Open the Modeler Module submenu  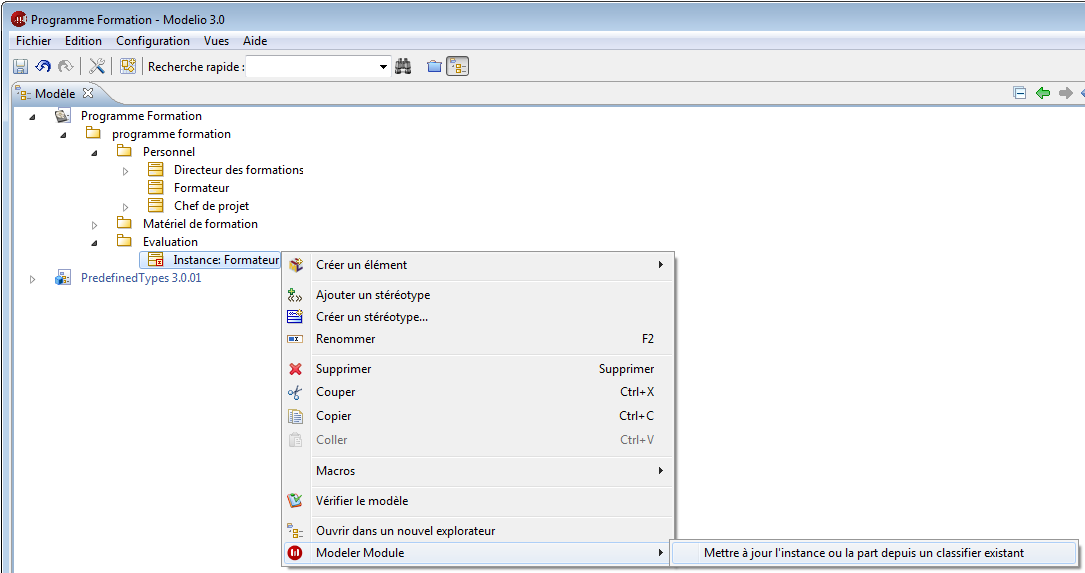(x=477, y=553)
